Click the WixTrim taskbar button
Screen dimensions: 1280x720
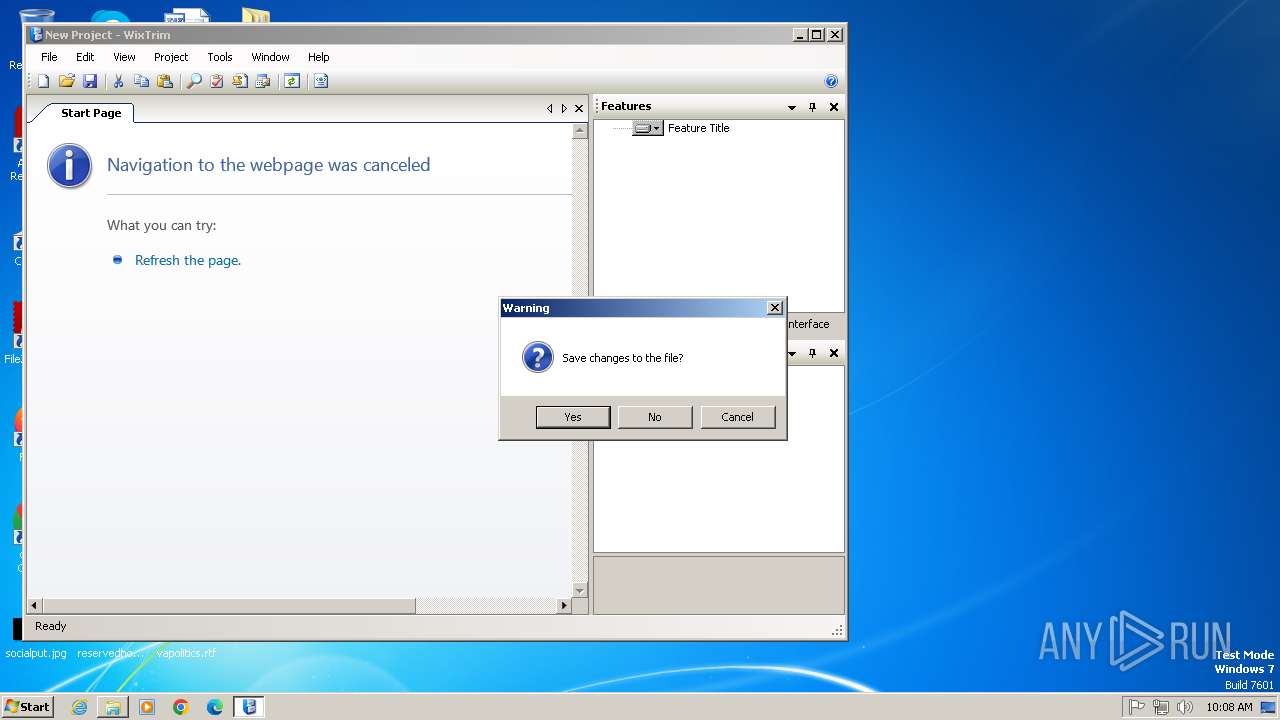pos(249,707)
